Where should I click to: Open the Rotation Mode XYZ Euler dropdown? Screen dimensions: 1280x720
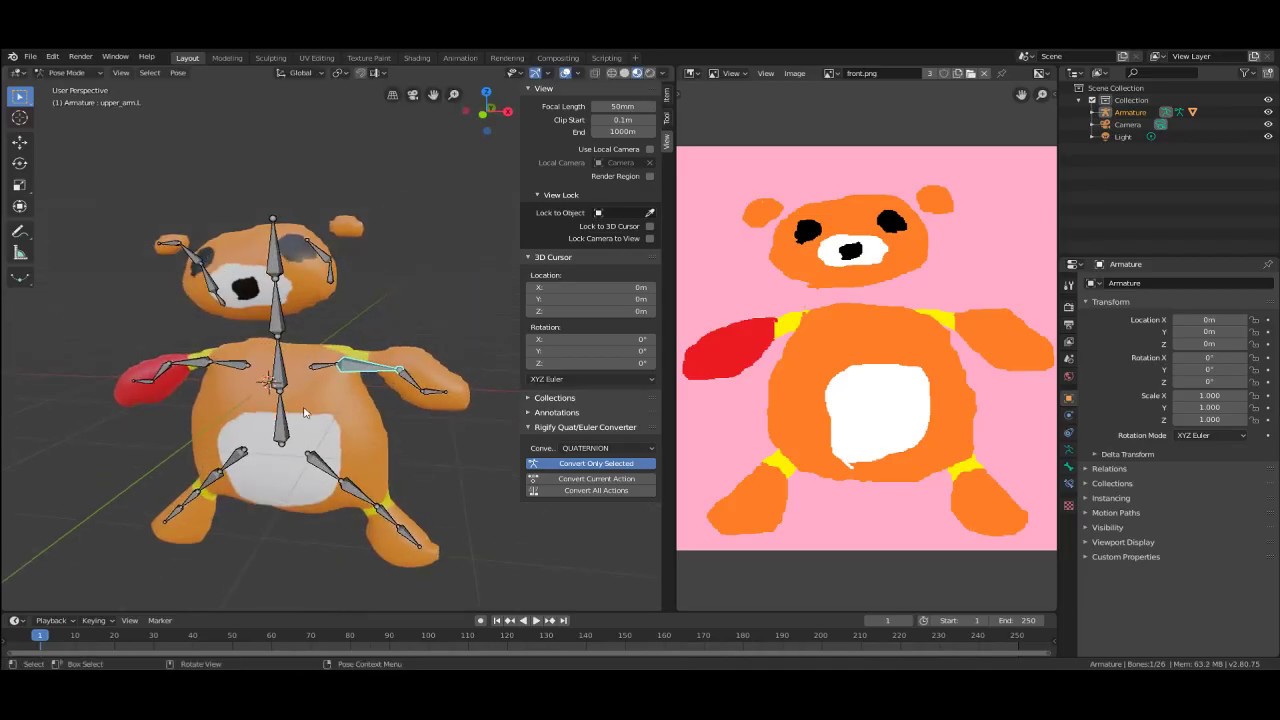point(1212,436)
